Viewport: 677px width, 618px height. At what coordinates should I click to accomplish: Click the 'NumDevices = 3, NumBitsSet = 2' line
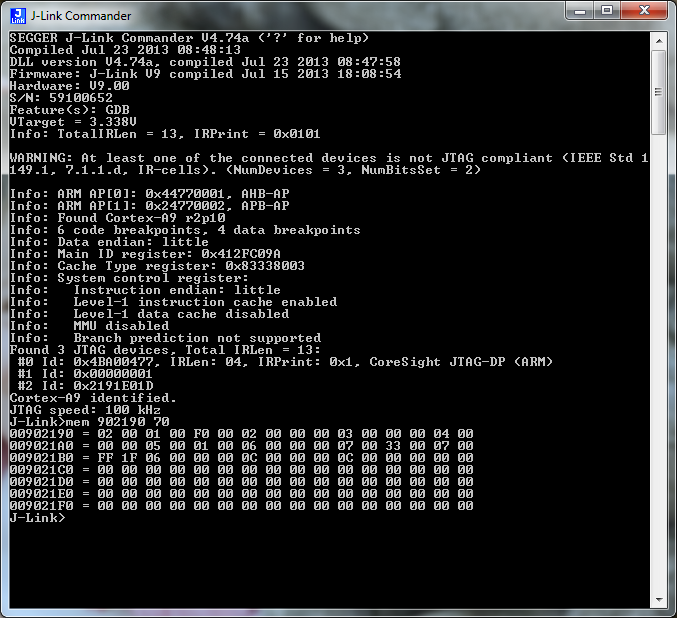(x=245, y=170)
